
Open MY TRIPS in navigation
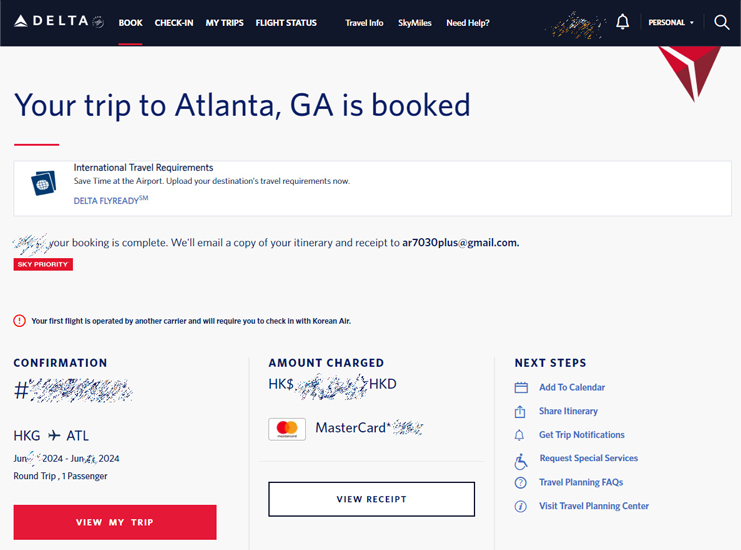tap(224, 23)
